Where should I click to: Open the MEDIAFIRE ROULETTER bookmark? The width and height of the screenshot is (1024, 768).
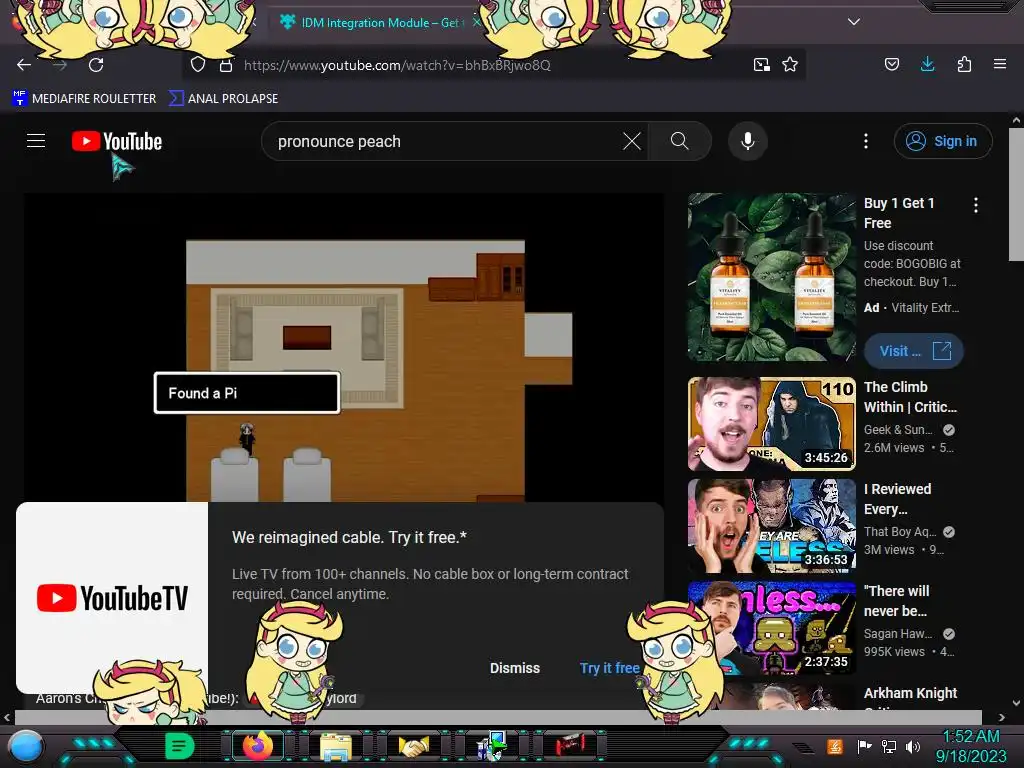coord(84,99)
